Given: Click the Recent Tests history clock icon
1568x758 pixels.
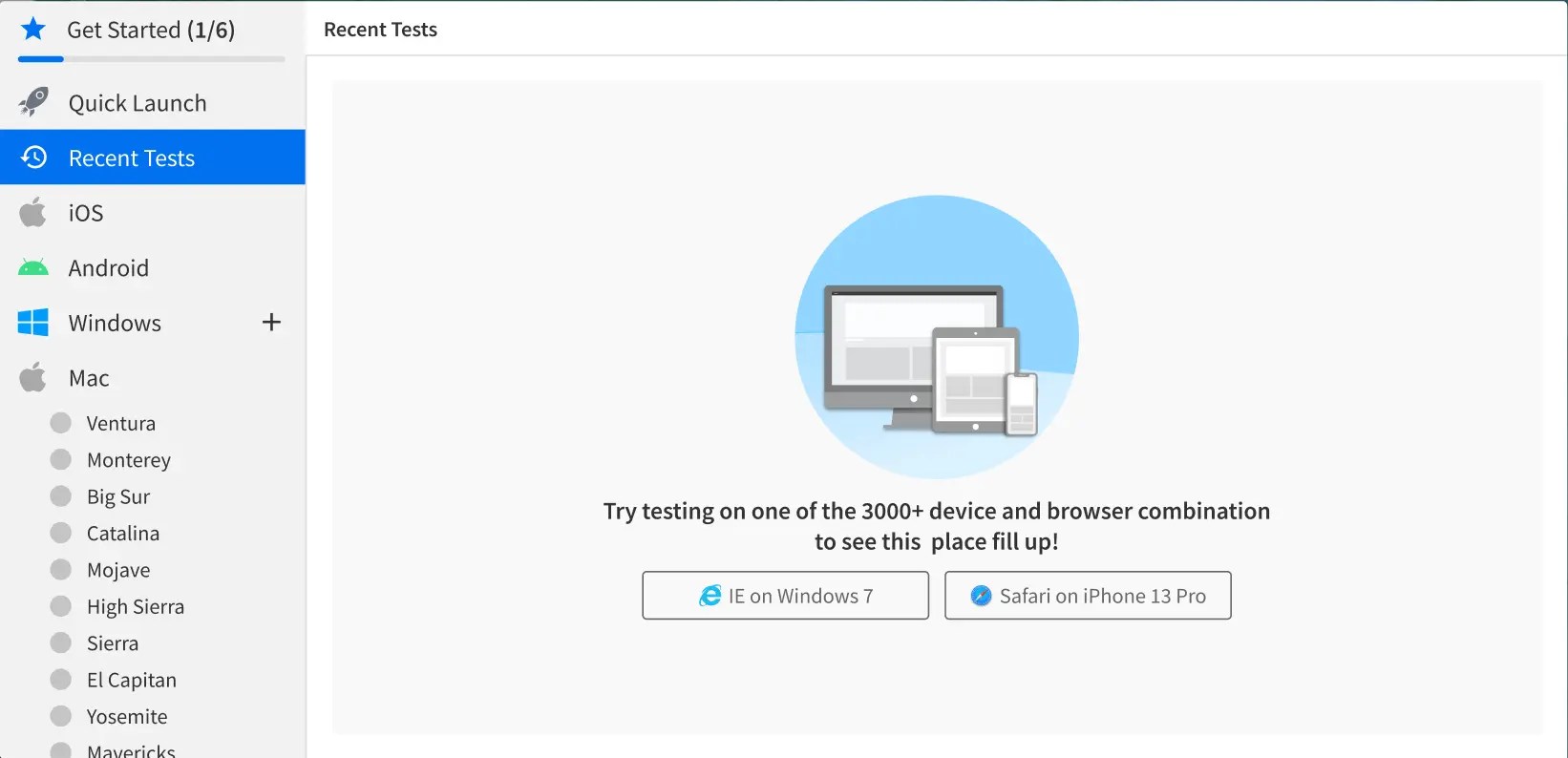Looking at the screenshot, I should tap(34, 158).
